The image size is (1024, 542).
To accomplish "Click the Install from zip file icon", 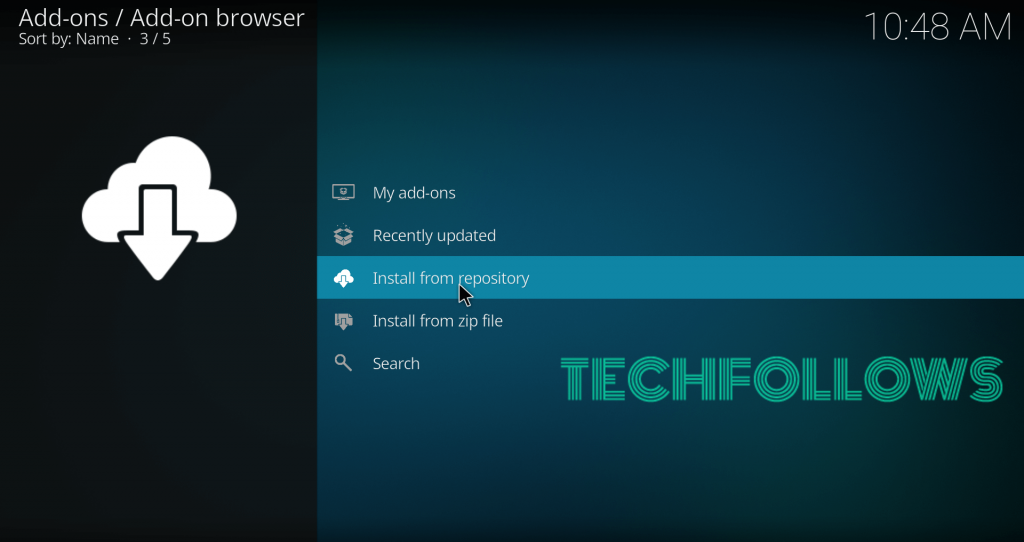I will (344, 321).
